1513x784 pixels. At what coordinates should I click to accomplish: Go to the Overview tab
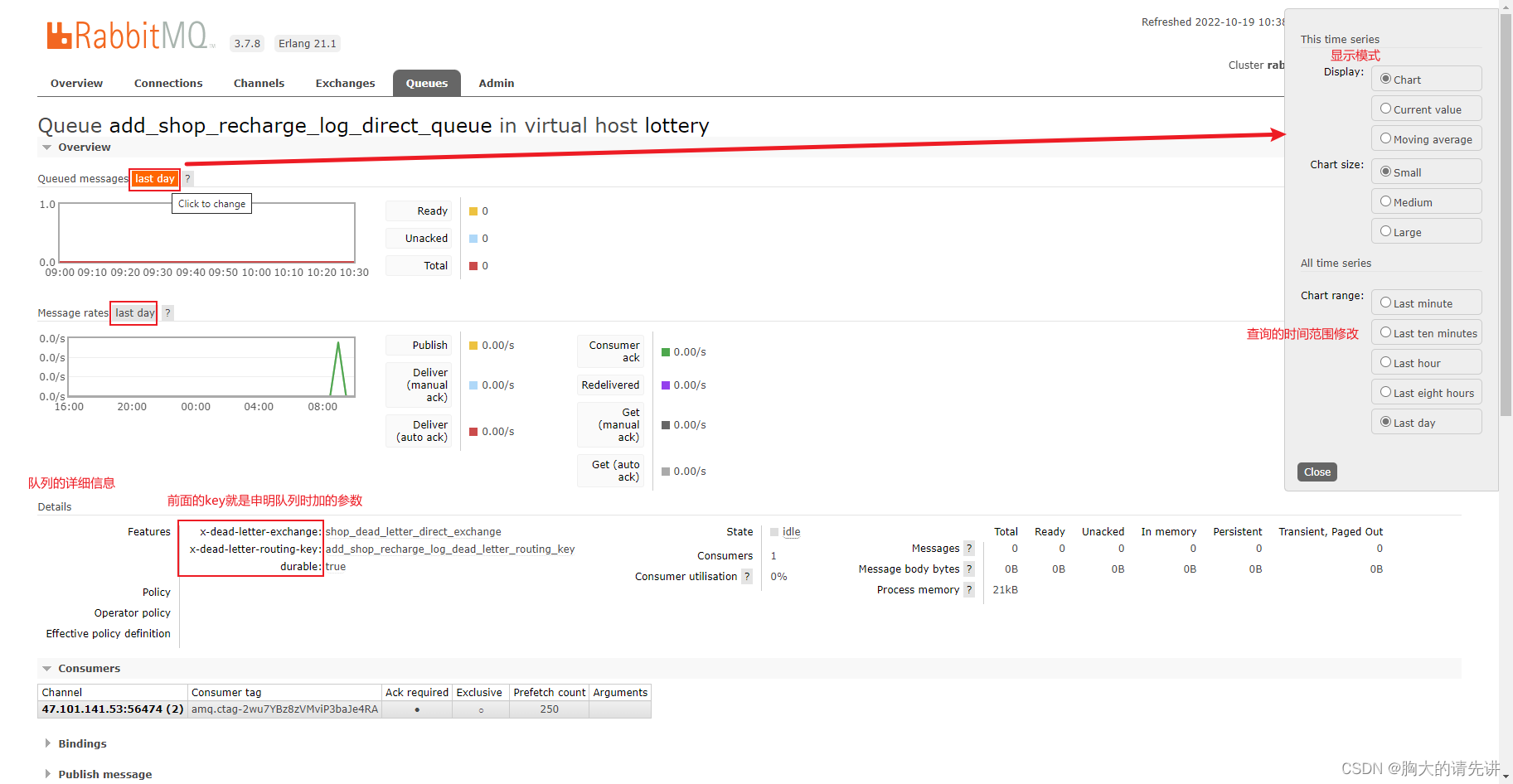76,83
